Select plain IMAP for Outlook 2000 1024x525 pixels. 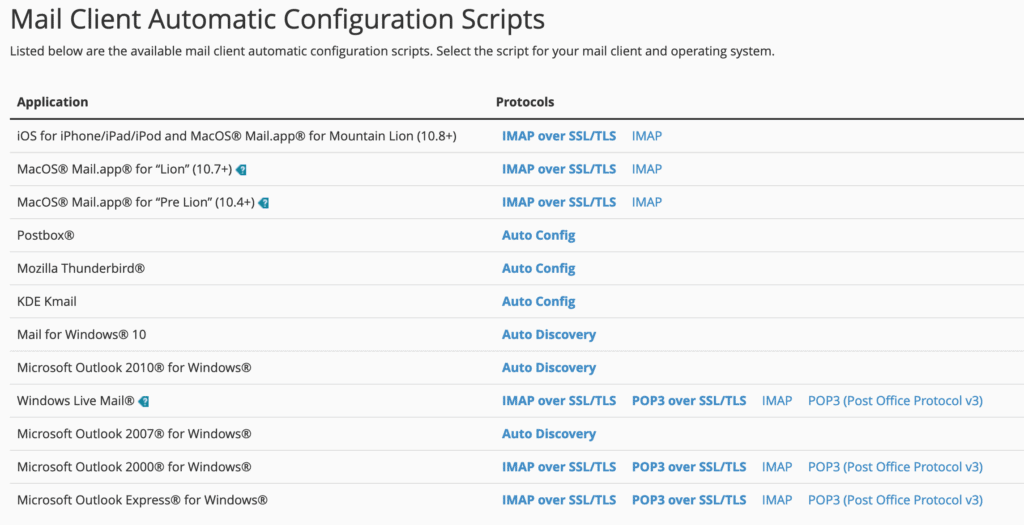point(776,466)
